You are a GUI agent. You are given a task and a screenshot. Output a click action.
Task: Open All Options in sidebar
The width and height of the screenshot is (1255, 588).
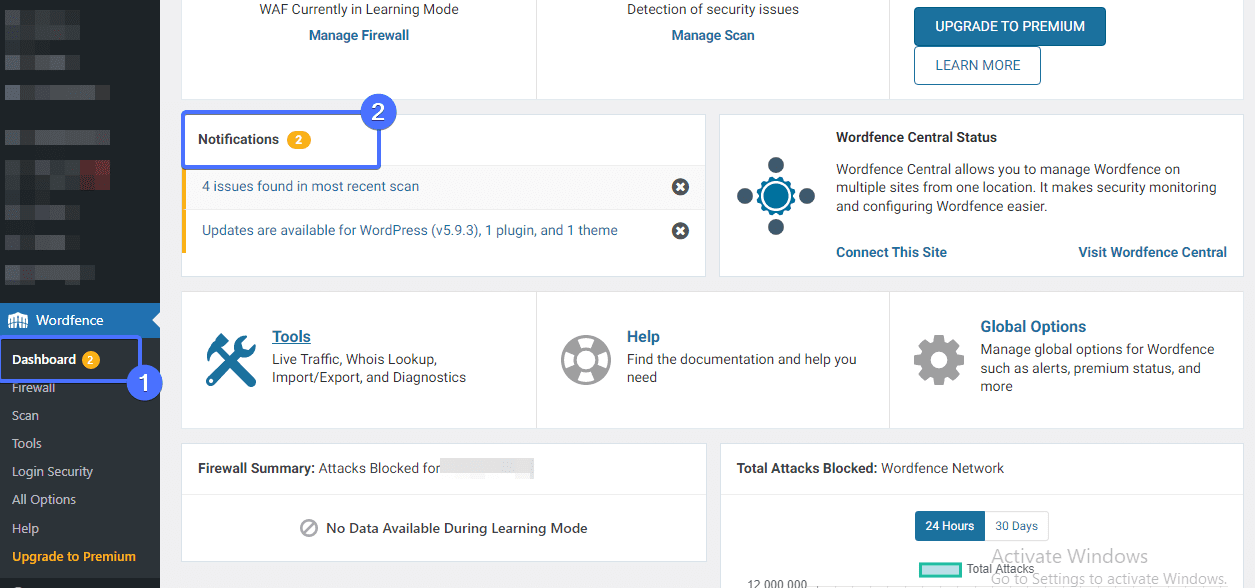coord(44,499)
